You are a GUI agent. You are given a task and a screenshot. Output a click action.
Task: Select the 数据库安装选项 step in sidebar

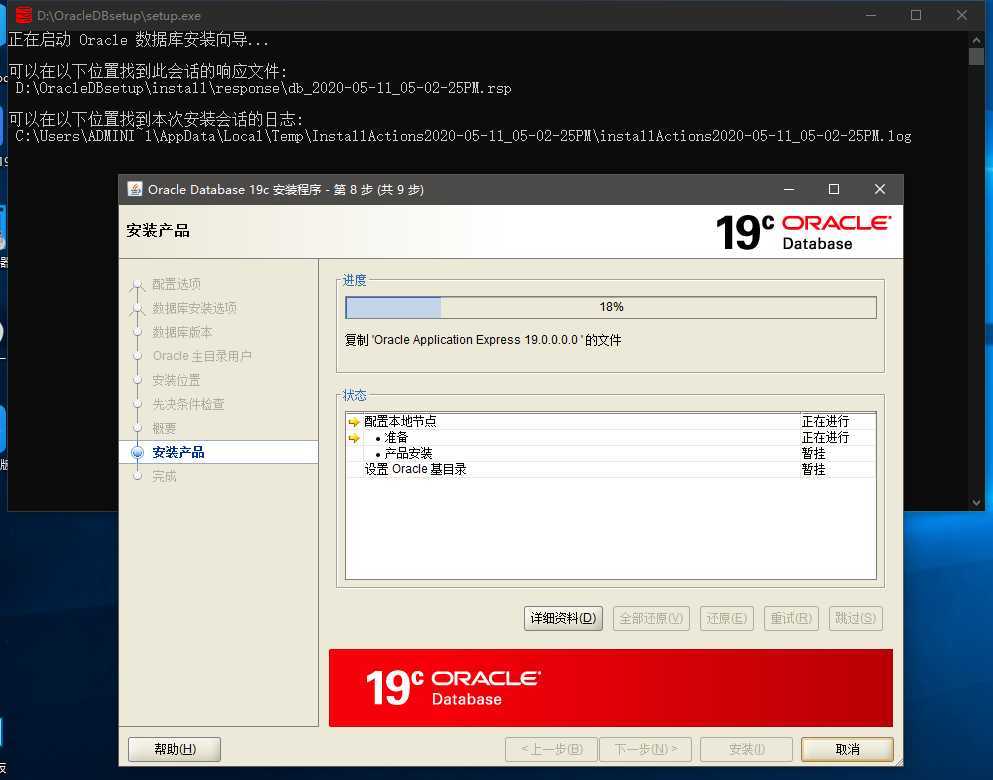pos(194,308)
